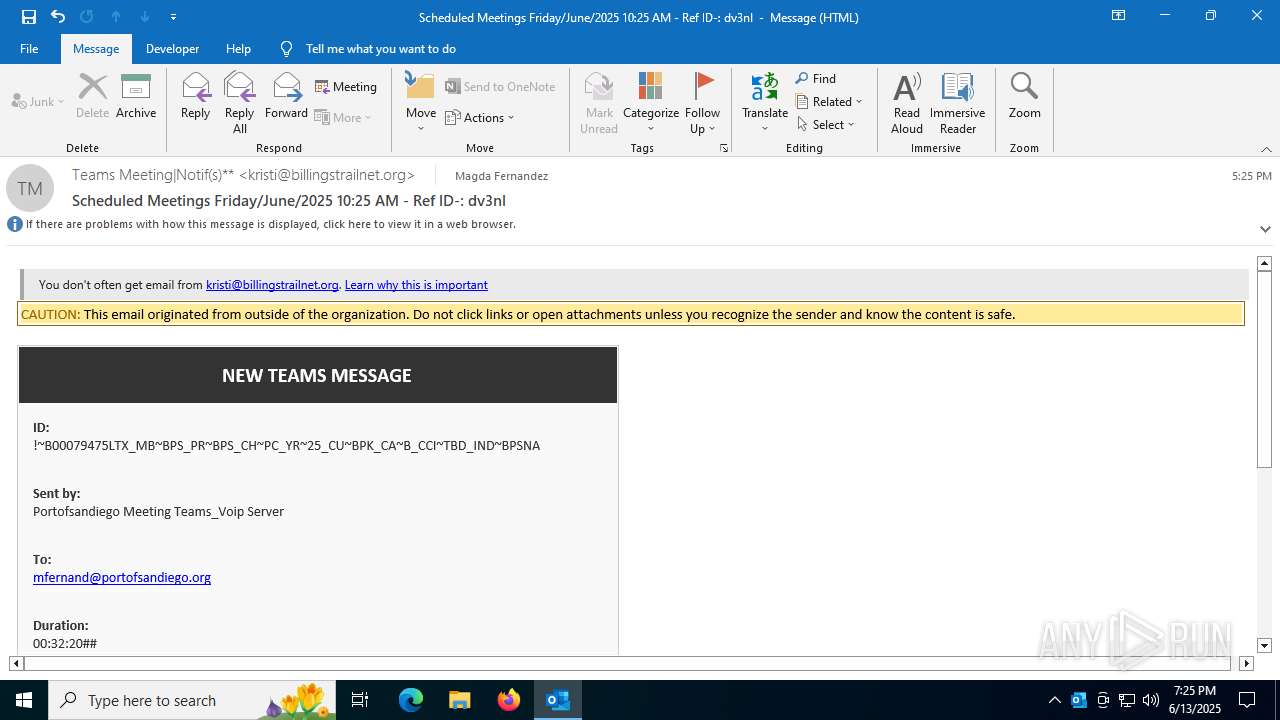Open the File menu
Image resolution: width=1280 pixels, height=720 pixels.
pos(29,49)
